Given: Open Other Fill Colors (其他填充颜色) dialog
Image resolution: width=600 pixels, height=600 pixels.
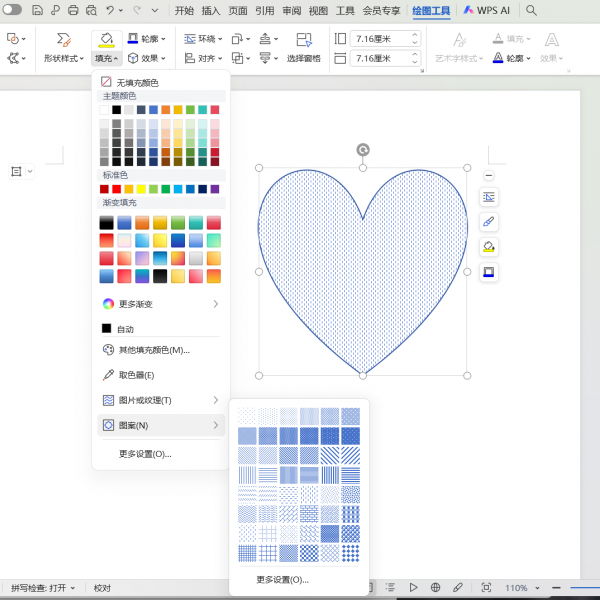Looking at the screenshot, I should point(153,350).
